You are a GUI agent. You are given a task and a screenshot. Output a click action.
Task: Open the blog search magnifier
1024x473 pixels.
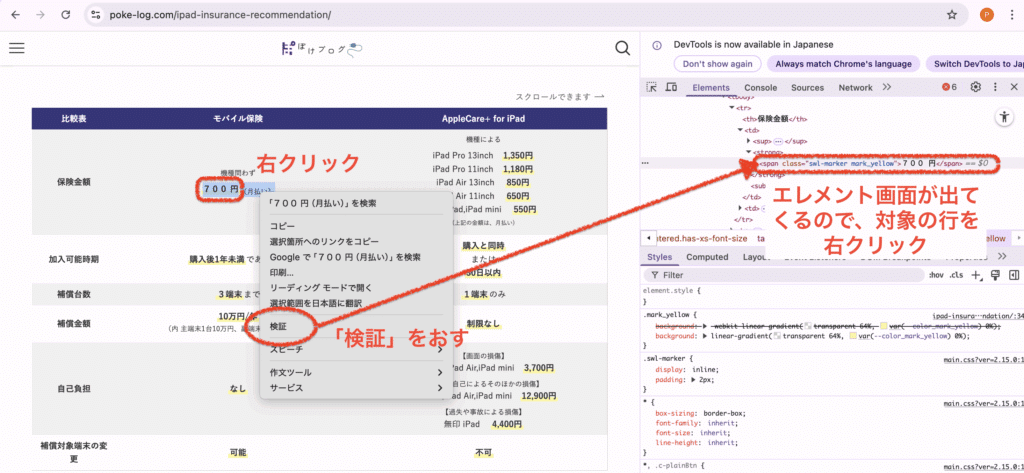coord(623,48)
